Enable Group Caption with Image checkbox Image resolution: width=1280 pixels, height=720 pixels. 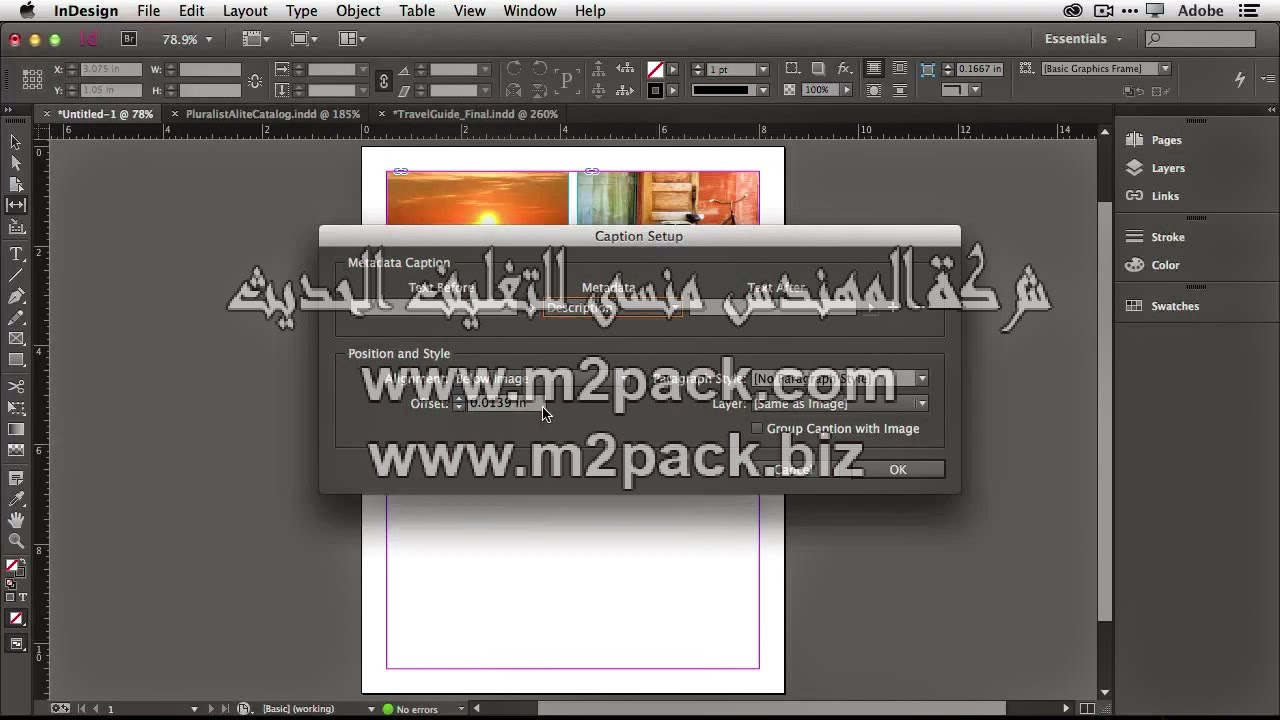pyautogui.click(x=757, y=428)
